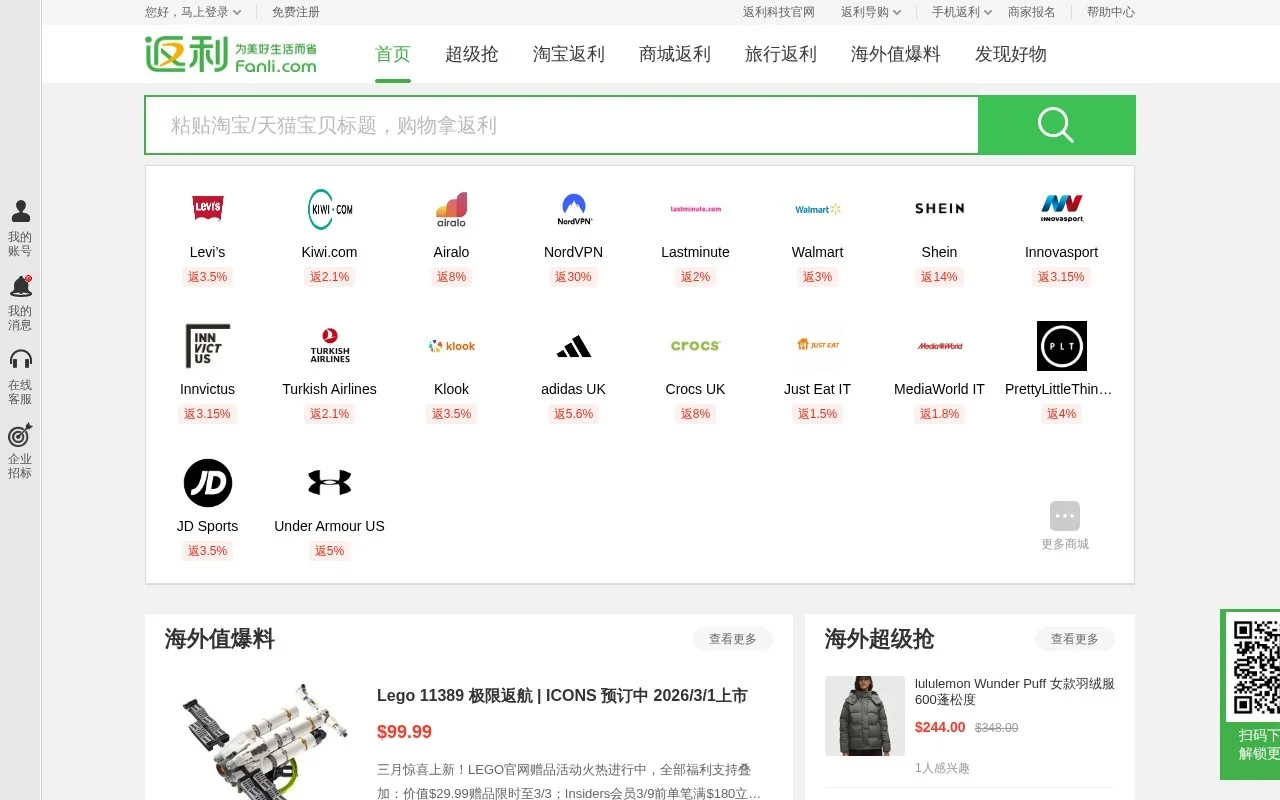Open the 旅行返利 tab

point(781,54)
